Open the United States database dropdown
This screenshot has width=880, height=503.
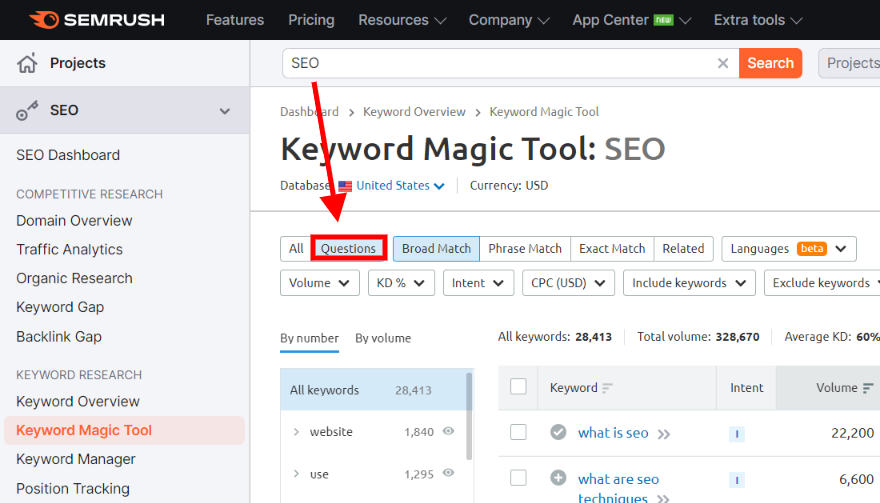[400, 186]
